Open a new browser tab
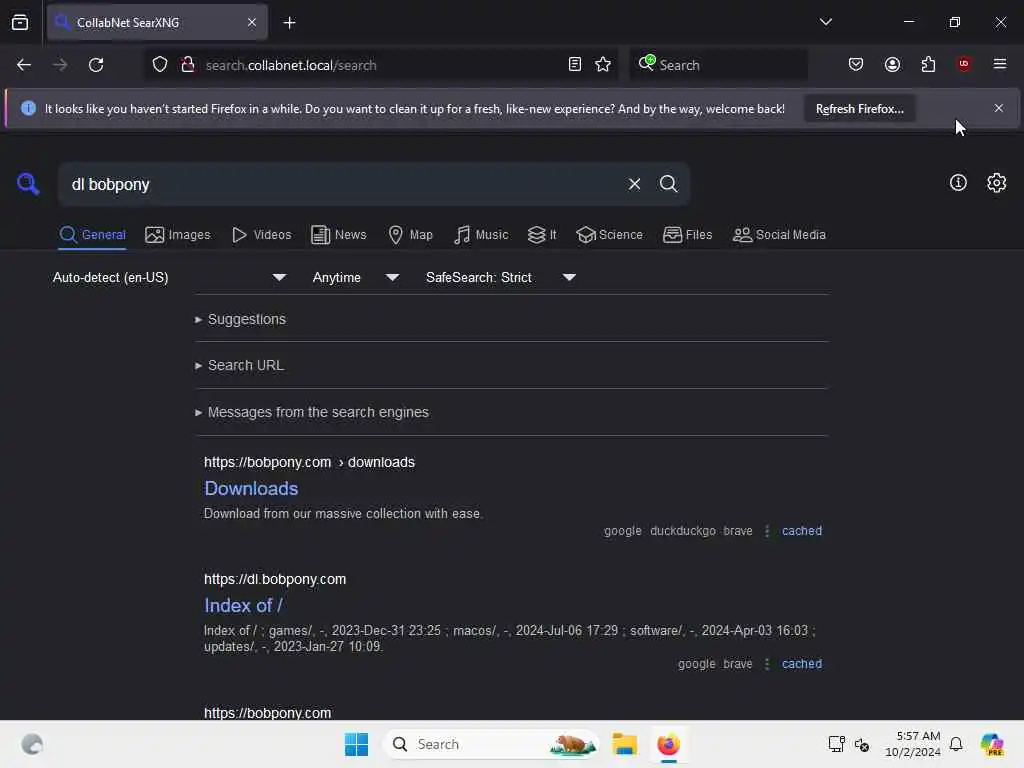1024x768 pixels. point(289,23)
